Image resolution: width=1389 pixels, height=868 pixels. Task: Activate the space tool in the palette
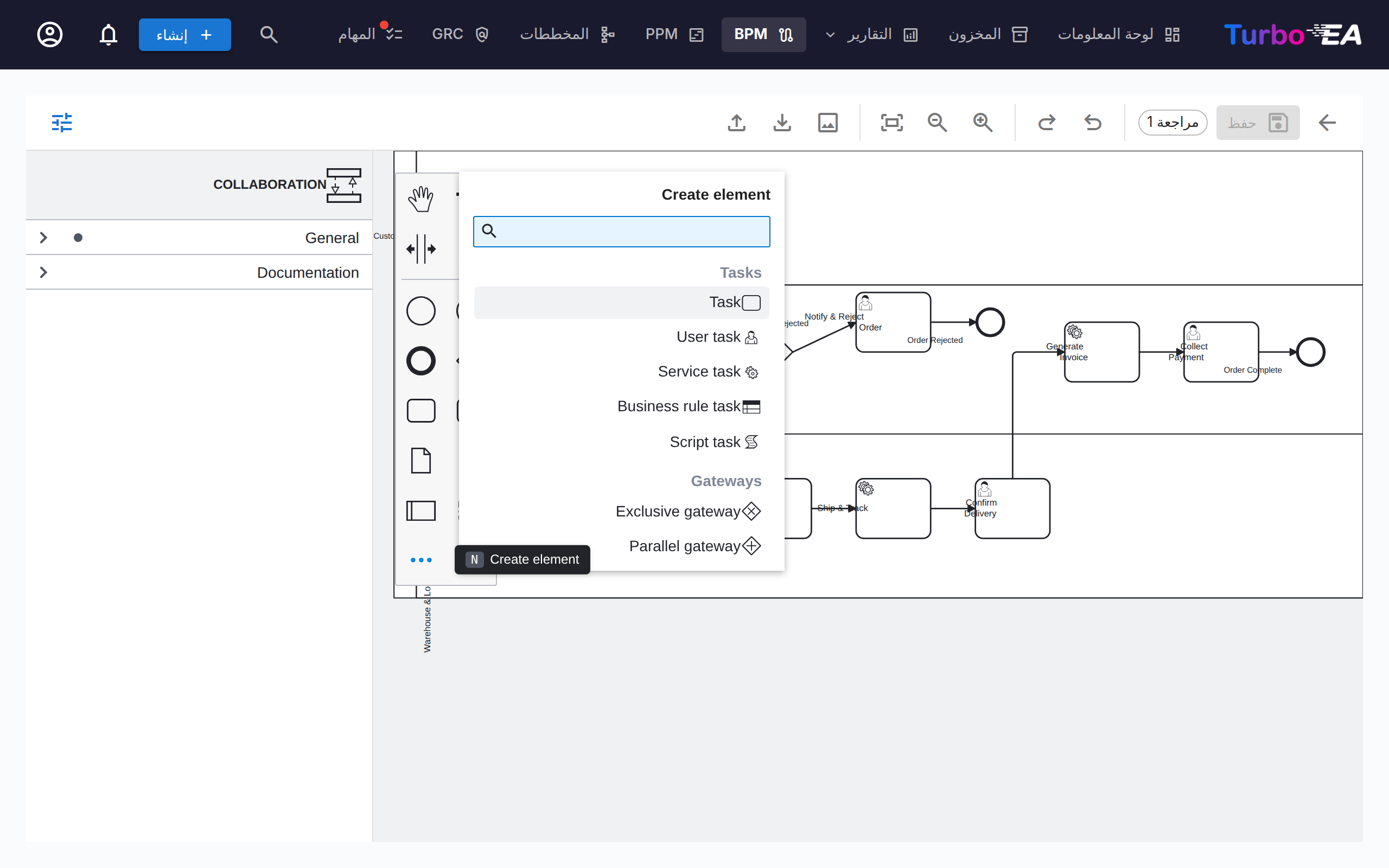click(420, 248)
